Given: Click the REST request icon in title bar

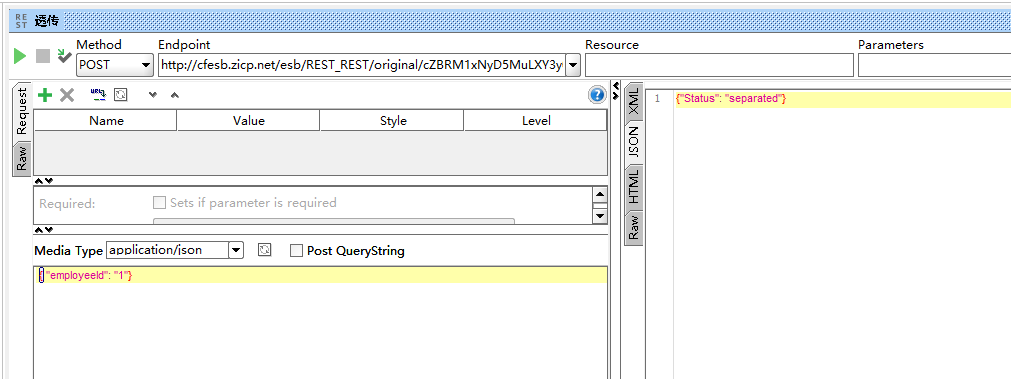Looking at the screenshot, I should click(21, 21).
